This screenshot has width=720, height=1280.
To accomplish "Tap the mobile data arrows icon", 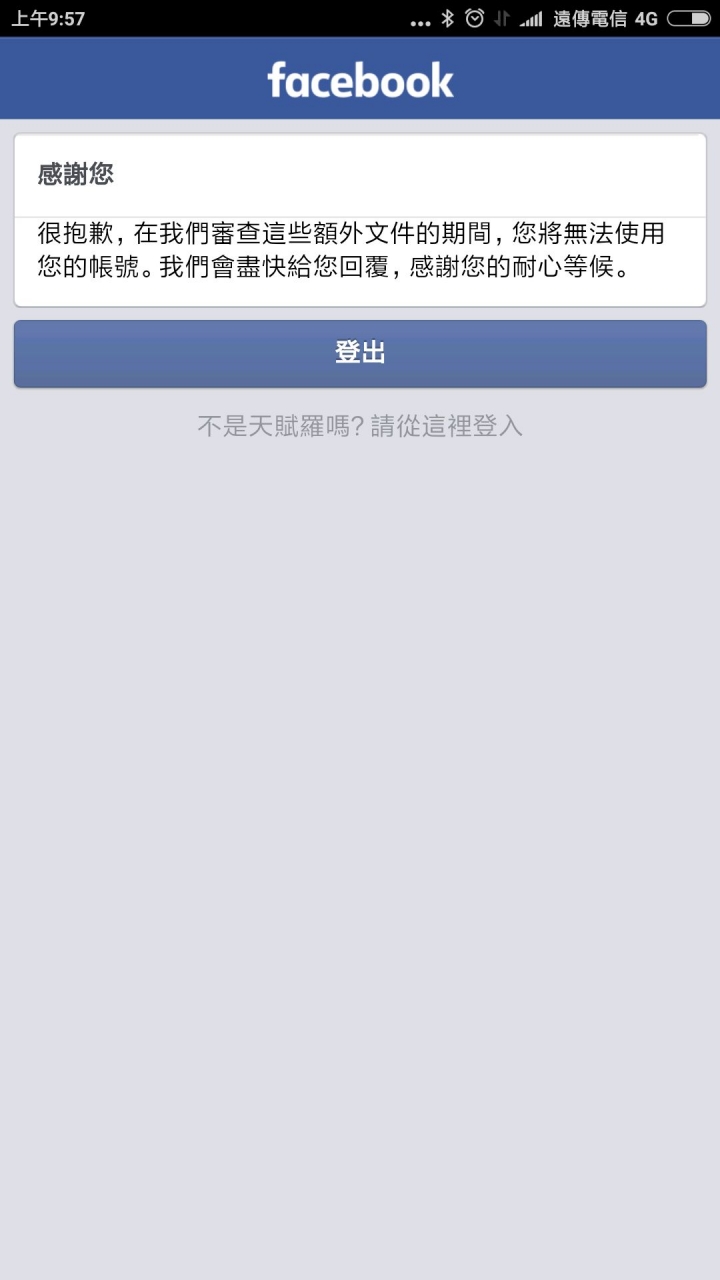I will pos(503,19).
